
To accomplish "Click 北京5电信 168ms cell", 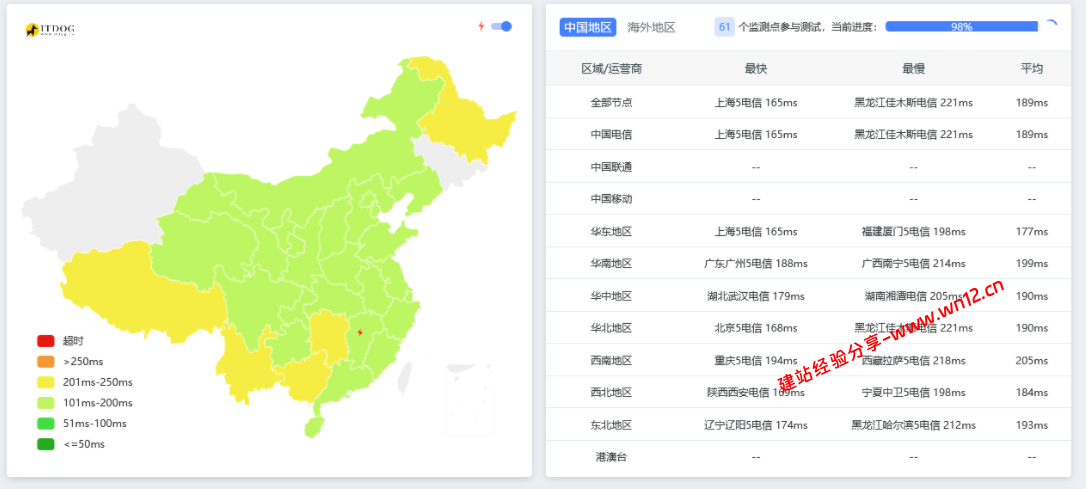I will (x=756, y=328).
